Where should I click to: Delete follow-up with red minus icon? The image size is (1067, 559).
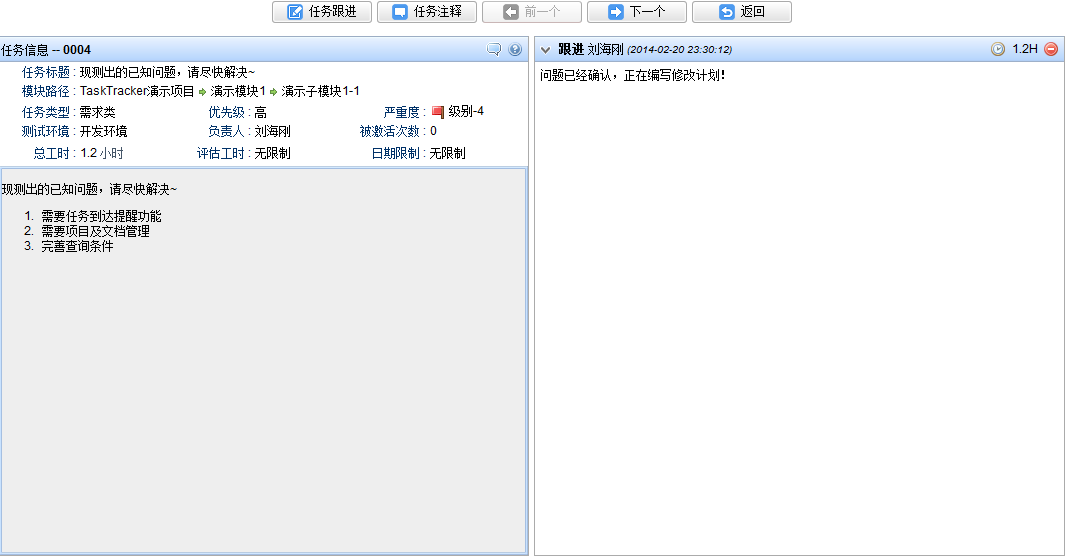click(x=1051, y=49)
